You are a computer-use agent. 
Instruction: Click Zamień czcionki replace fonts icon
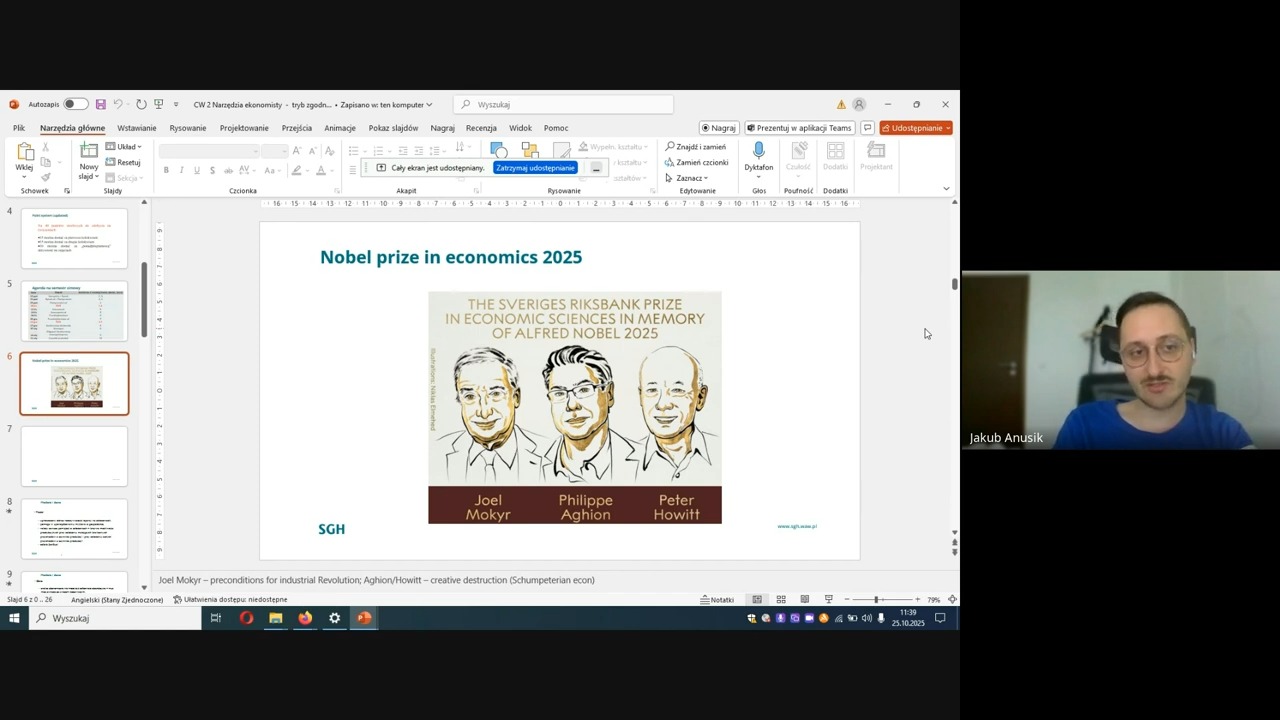(670, 162)
